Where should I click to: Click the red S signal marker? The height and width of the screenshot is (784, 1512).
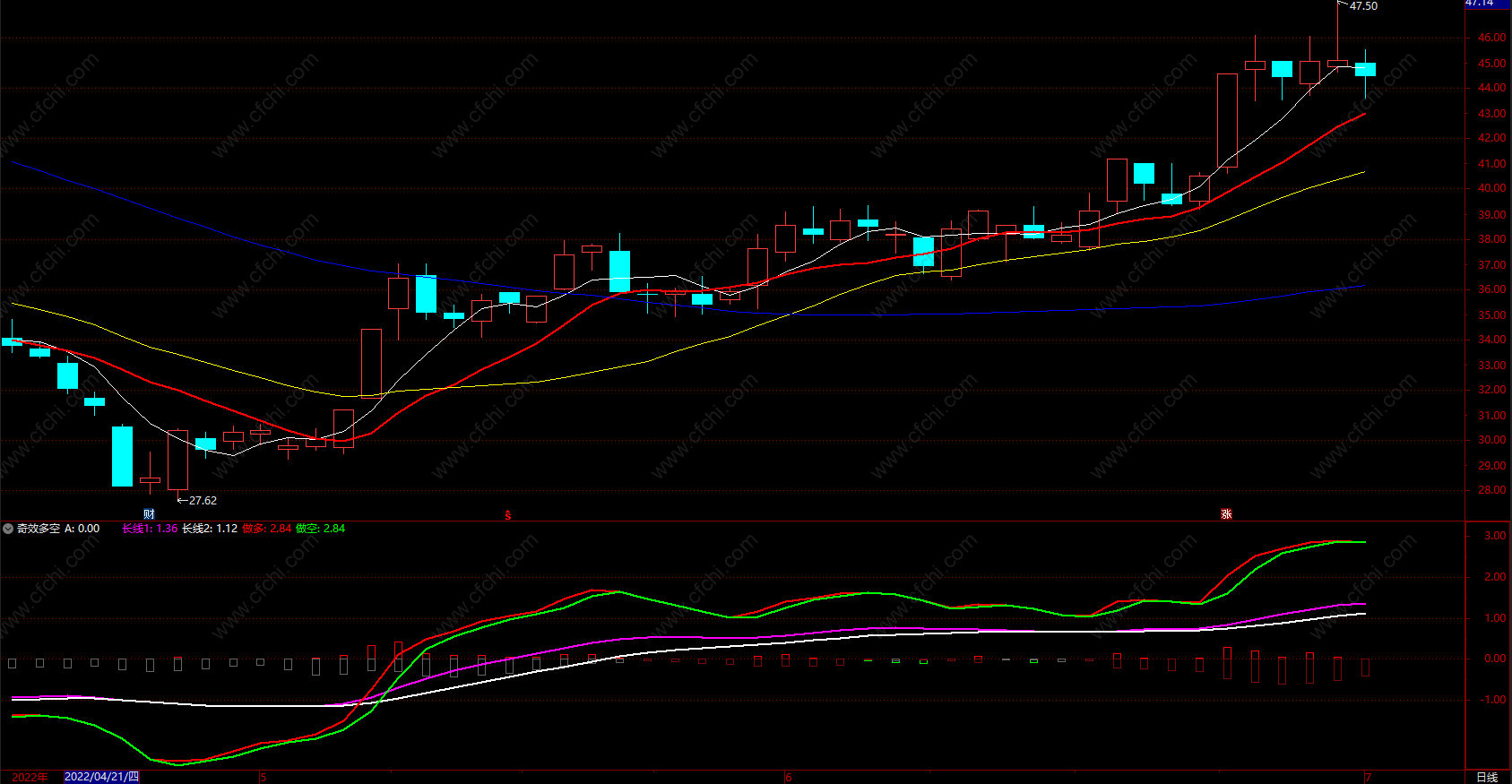[x=507, y=514]
